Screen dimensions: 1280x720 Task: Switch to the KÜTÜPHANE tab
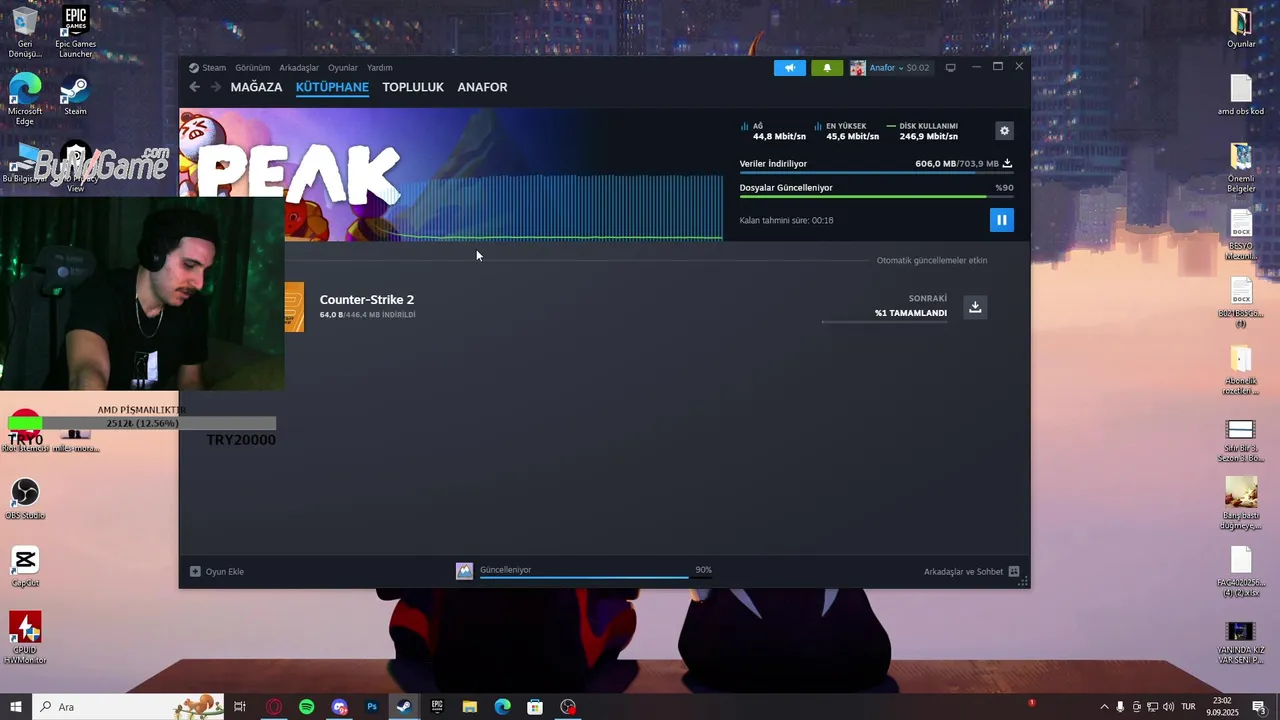click(x=332, y=87)
